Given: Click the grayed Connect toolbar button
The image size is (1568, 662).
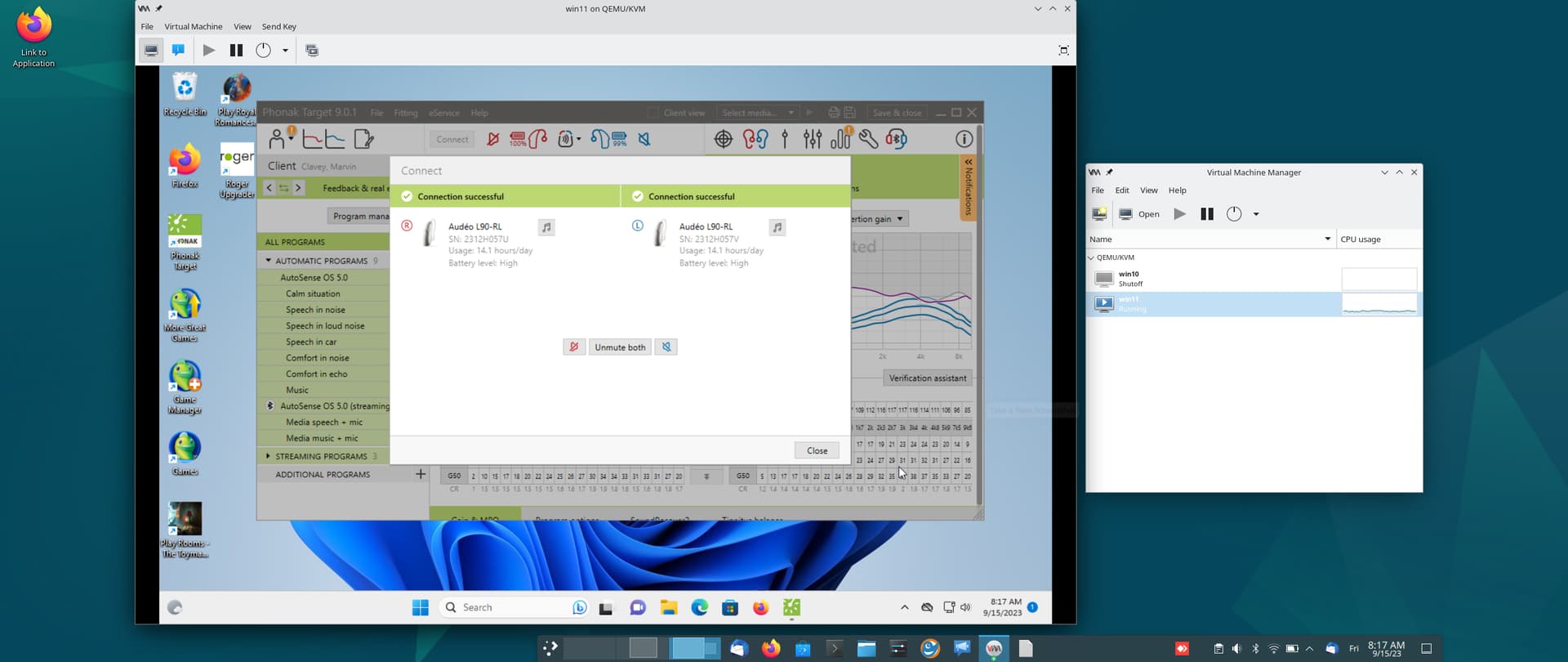Looking at the screenshot, I should (x=452, y=139).
